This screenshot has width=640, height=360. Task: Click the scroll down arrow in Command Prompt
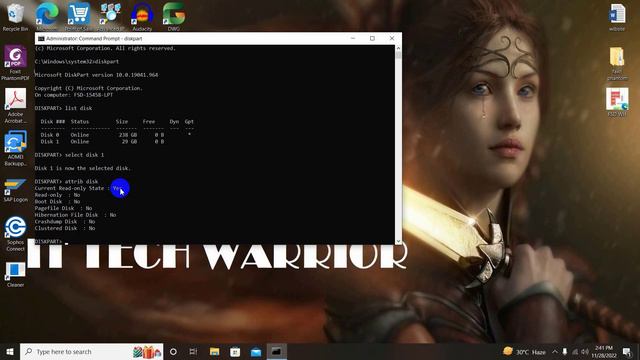(398, 241)
